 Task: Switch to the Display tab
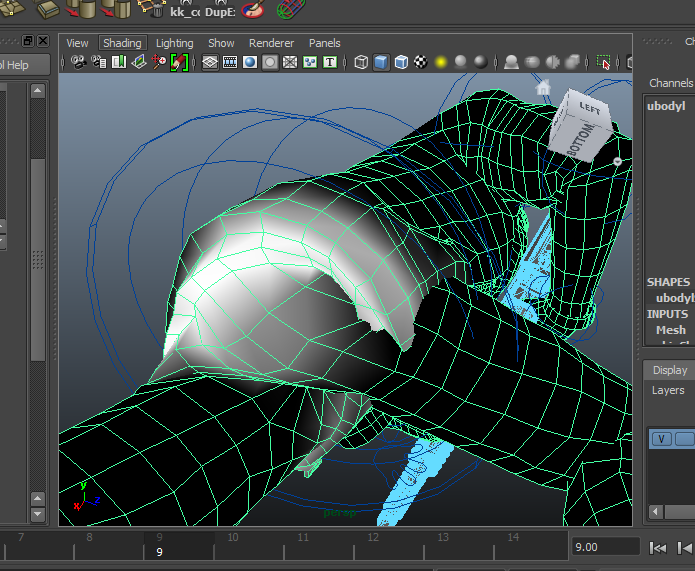click(669, 370)
